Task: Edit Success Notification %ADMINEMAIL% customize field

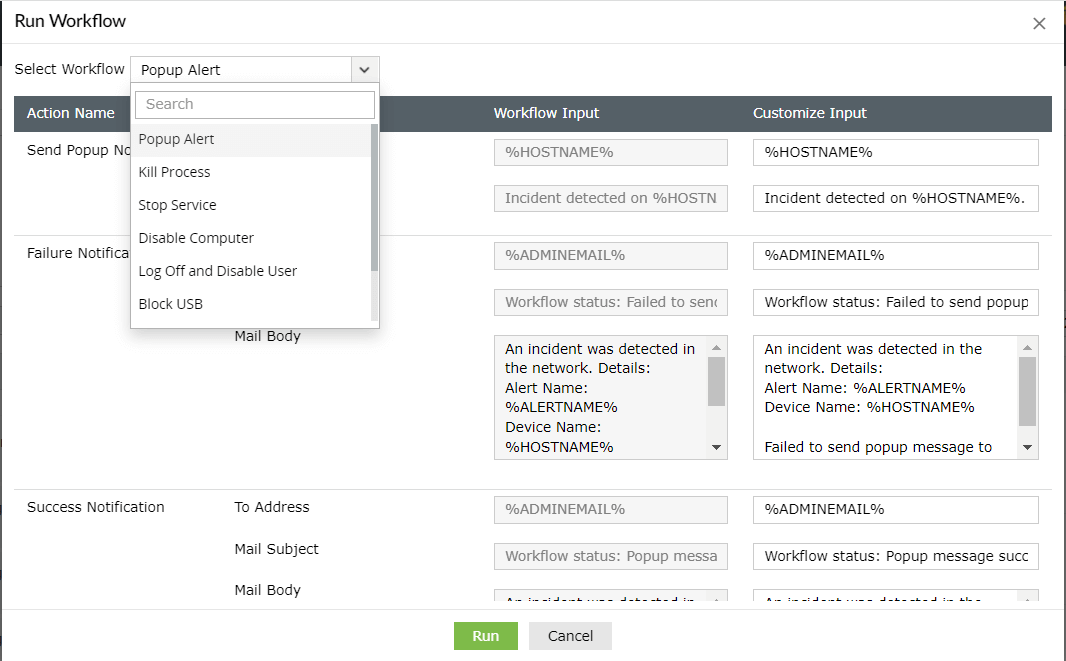Action: (x=895, y=510)
